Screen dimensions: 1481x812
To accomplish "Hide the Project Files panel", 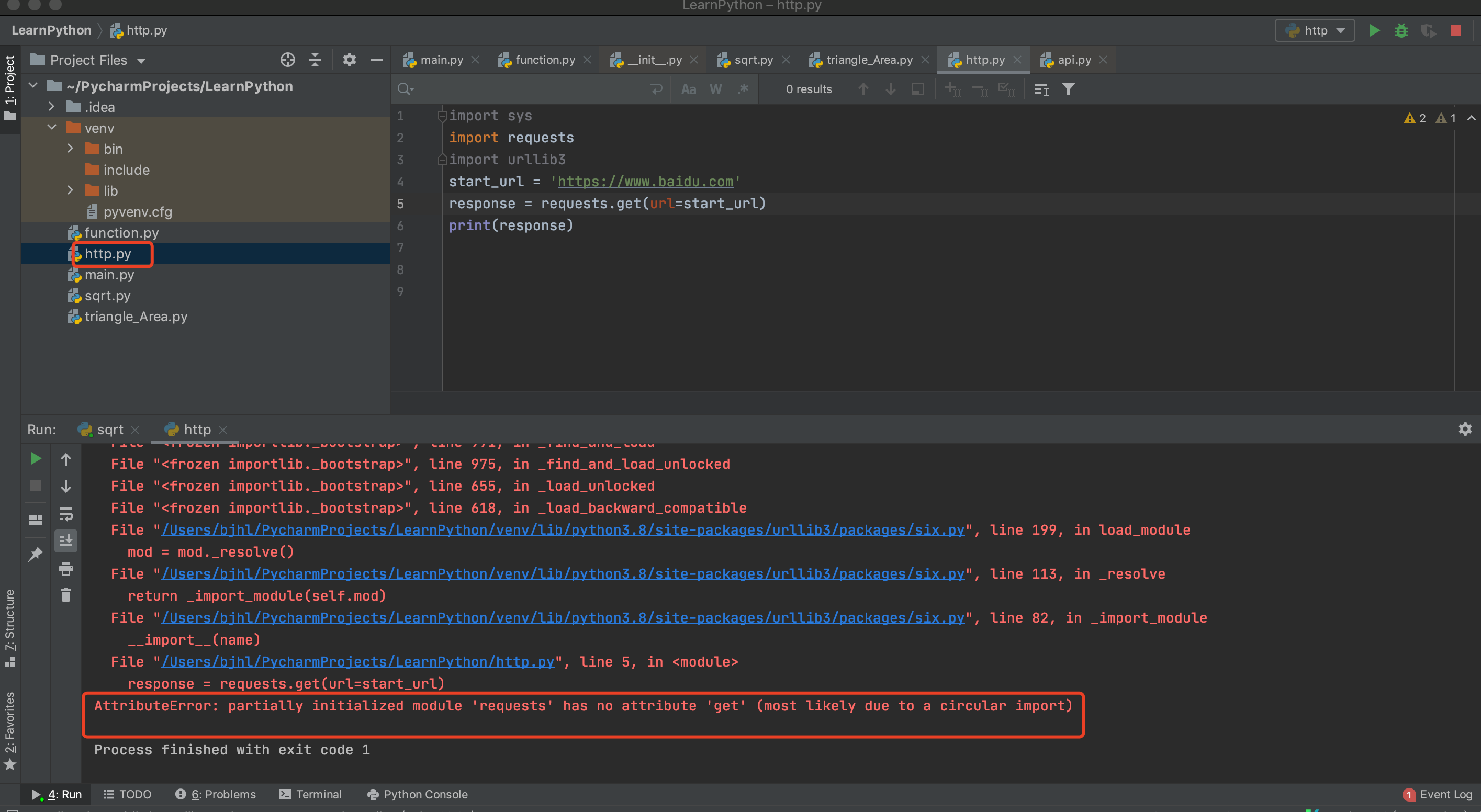I will pyautogui.click(x=377, y=60).
